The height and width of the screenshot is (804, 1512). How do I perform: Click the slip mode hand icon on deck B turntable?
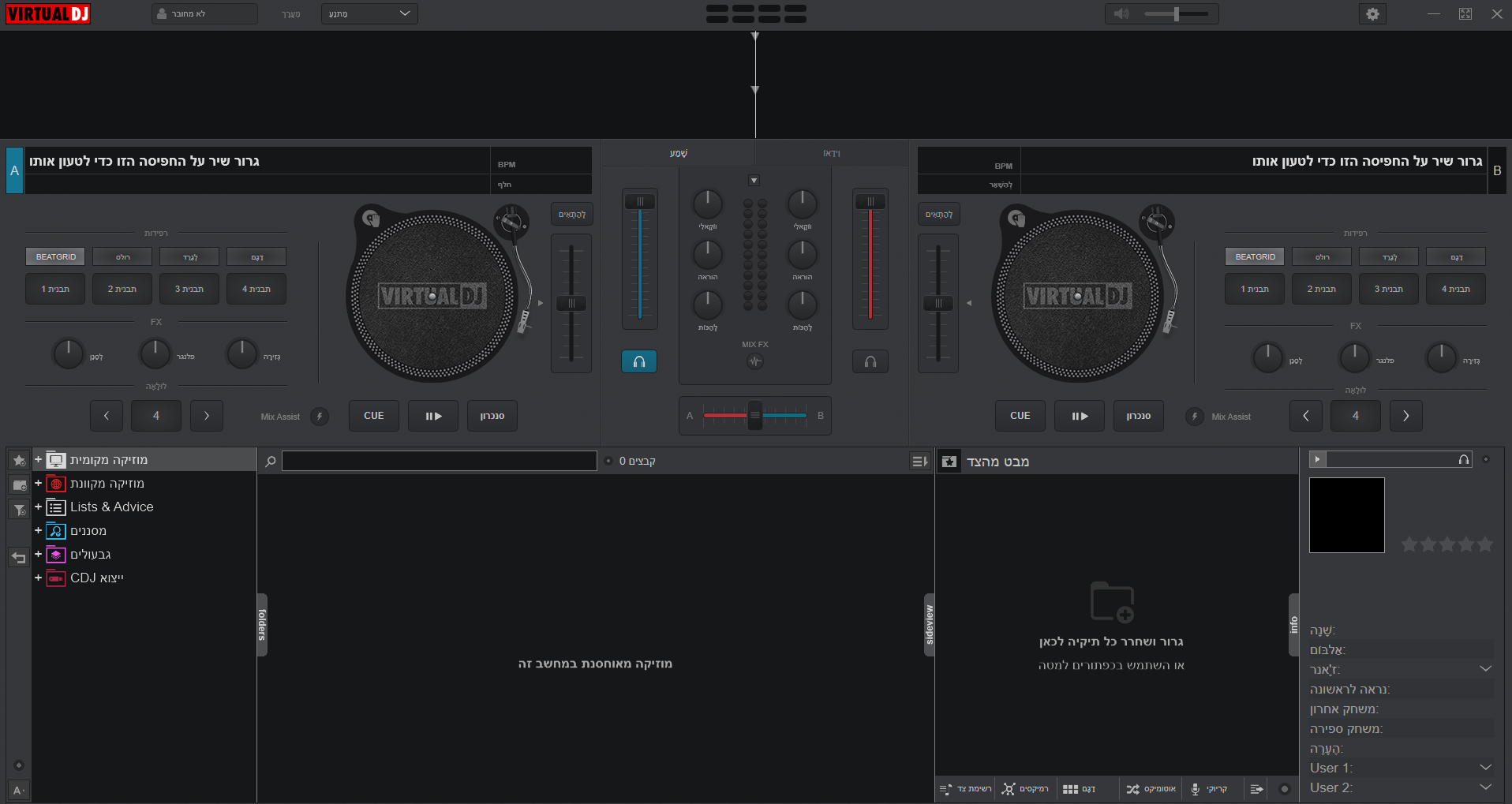coord(1016,219)
